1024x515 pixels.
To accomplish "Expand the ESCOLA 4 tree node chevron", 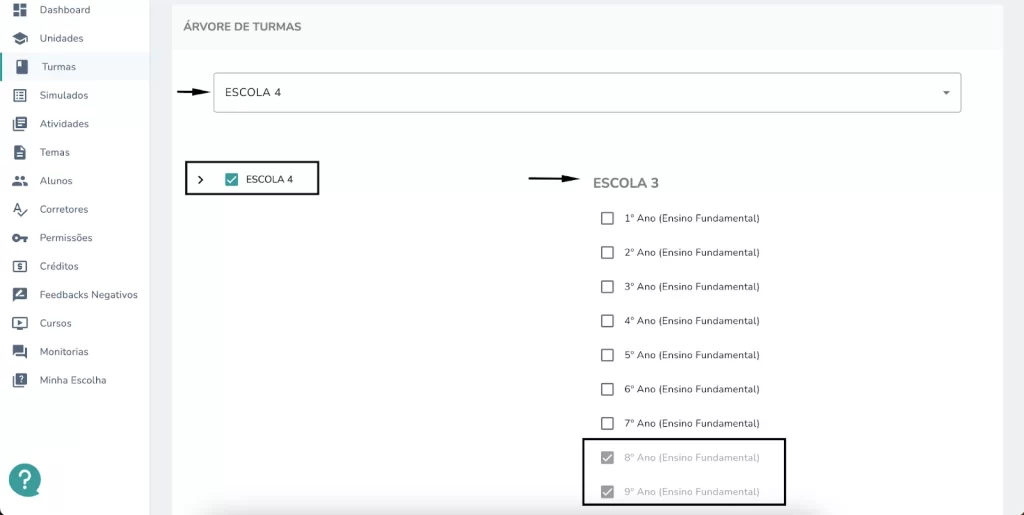I will coord(200,179).
